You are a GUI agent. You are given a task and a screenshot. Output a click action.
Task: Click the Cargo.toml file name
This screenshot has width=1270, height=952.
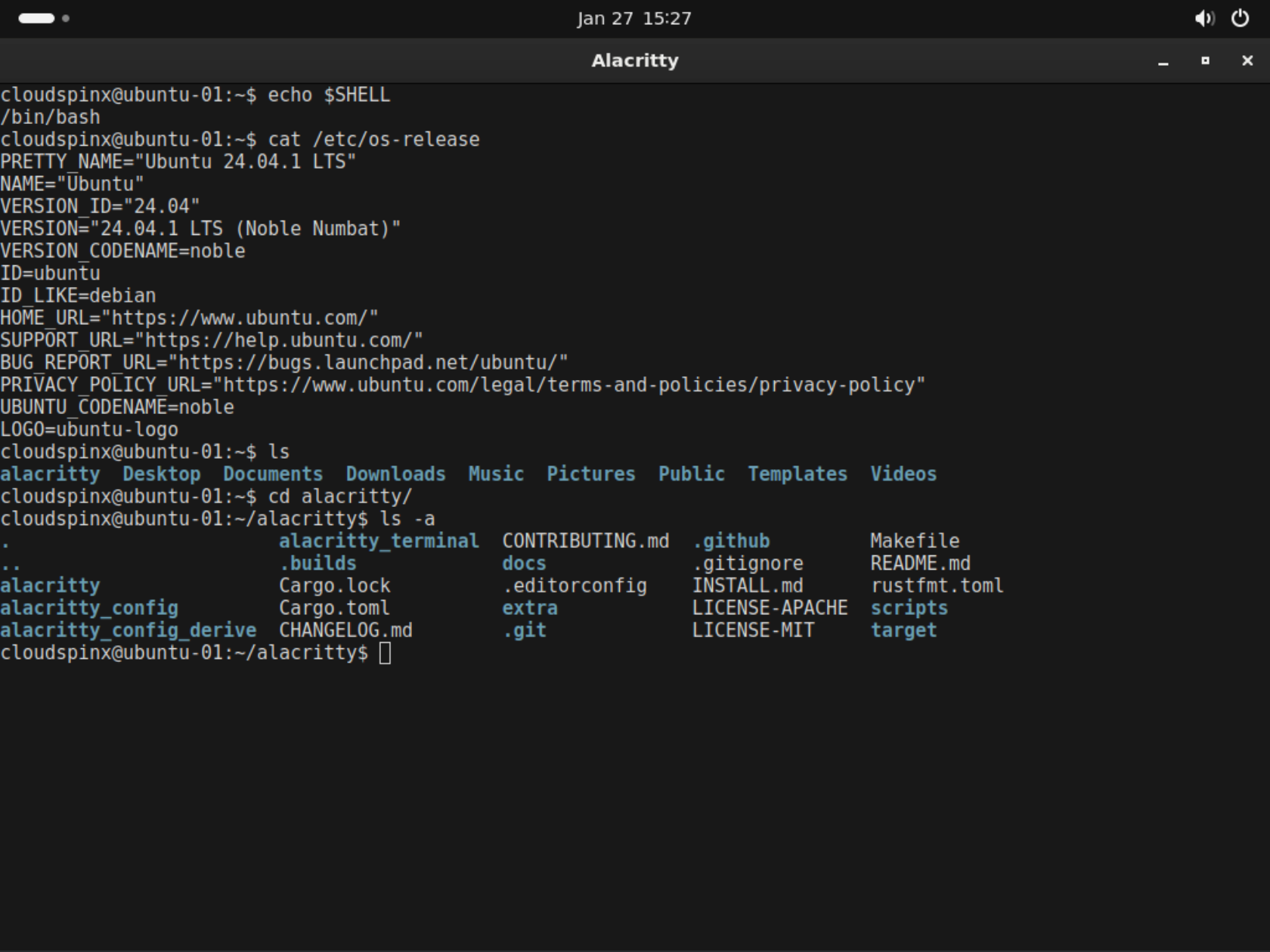[334, 607]
